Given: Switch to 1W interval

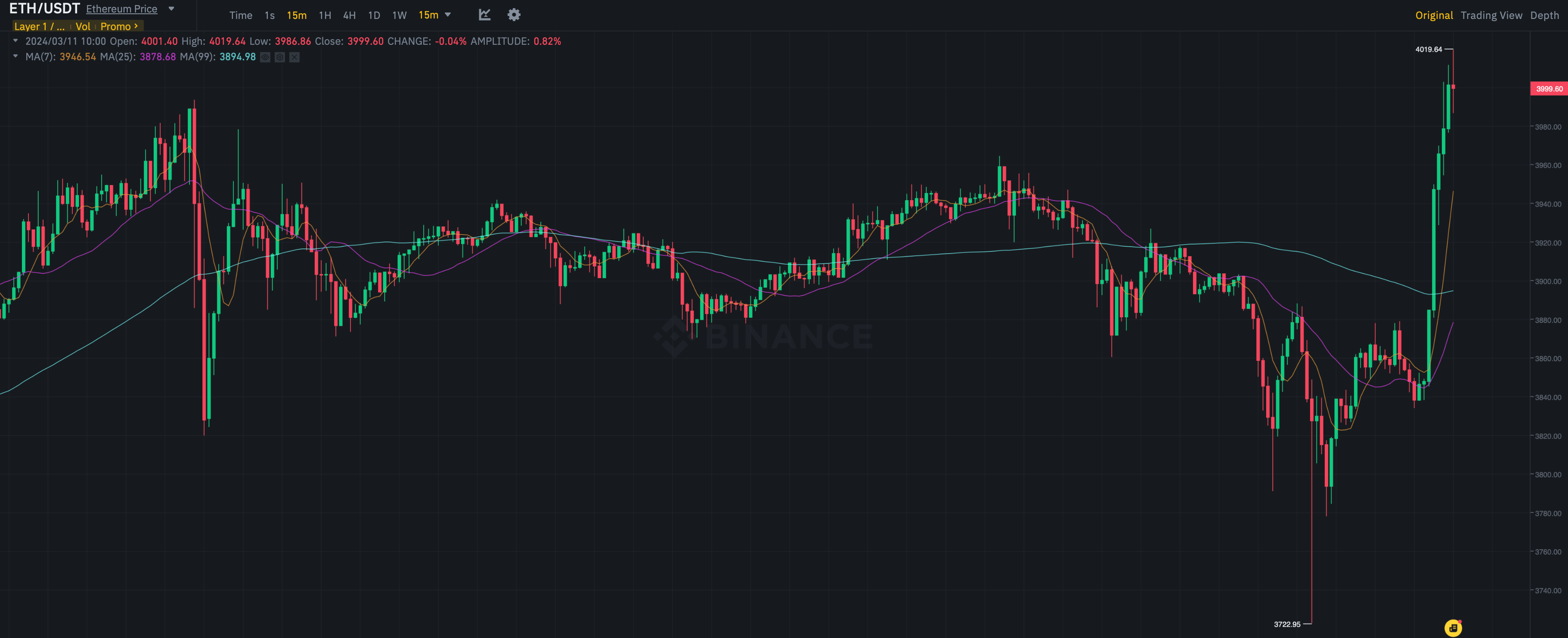Looking at the screenshot, I should [x=399, y=15].
